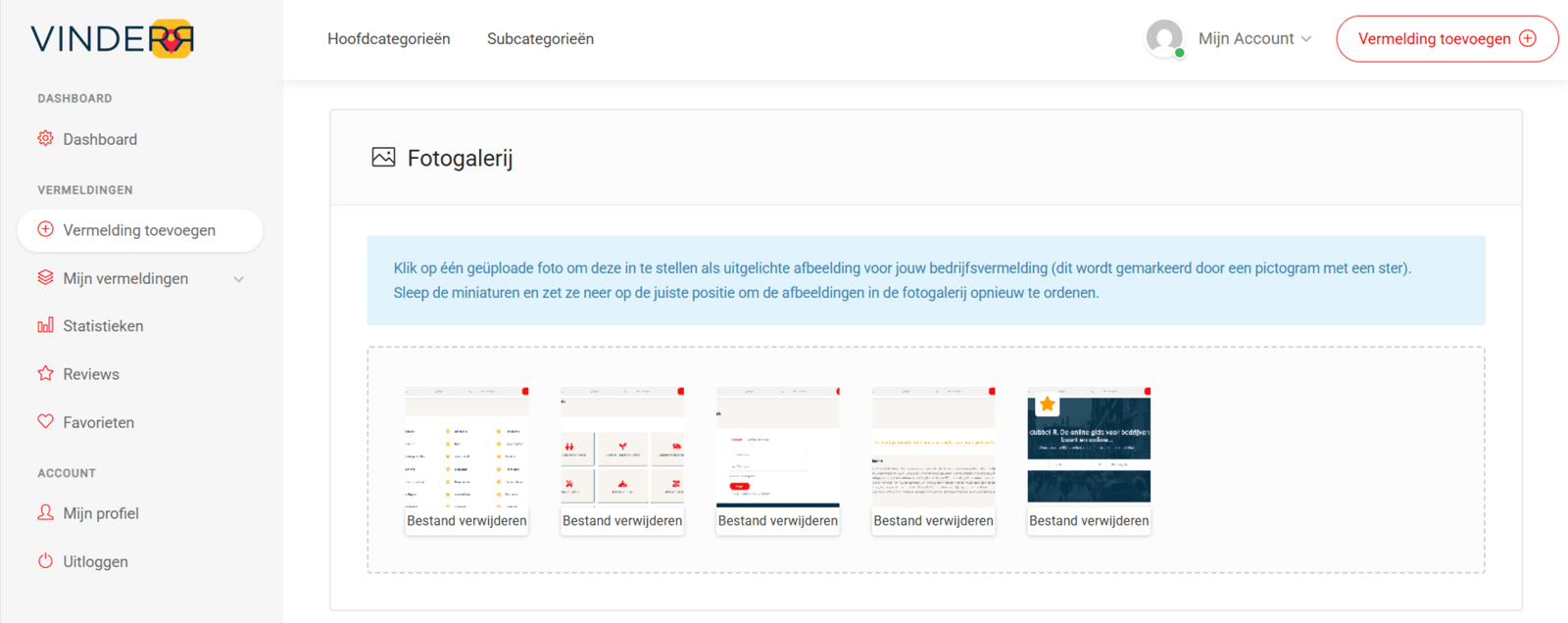Screen dimensions: 1568x623
Task: Select the thumbnail showing orange-dot category list
Action: (466, 447)
